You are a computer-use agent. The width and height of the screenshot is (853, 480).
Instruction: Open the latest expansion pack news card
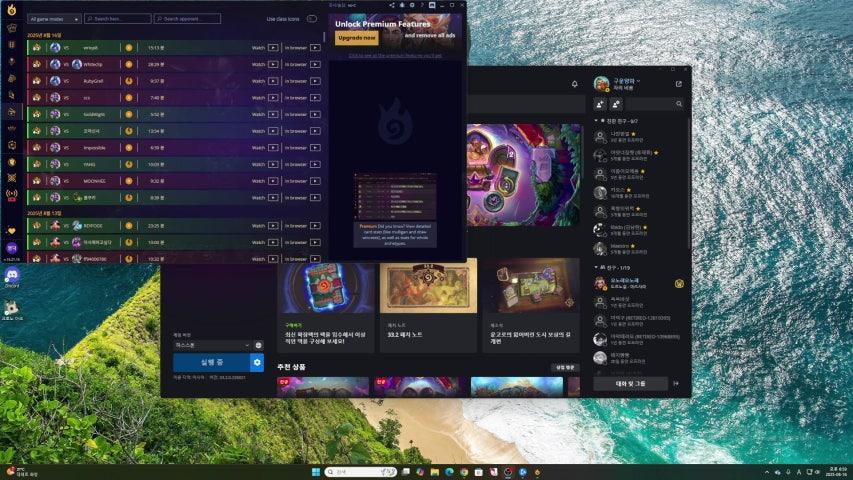coord(326,305)
